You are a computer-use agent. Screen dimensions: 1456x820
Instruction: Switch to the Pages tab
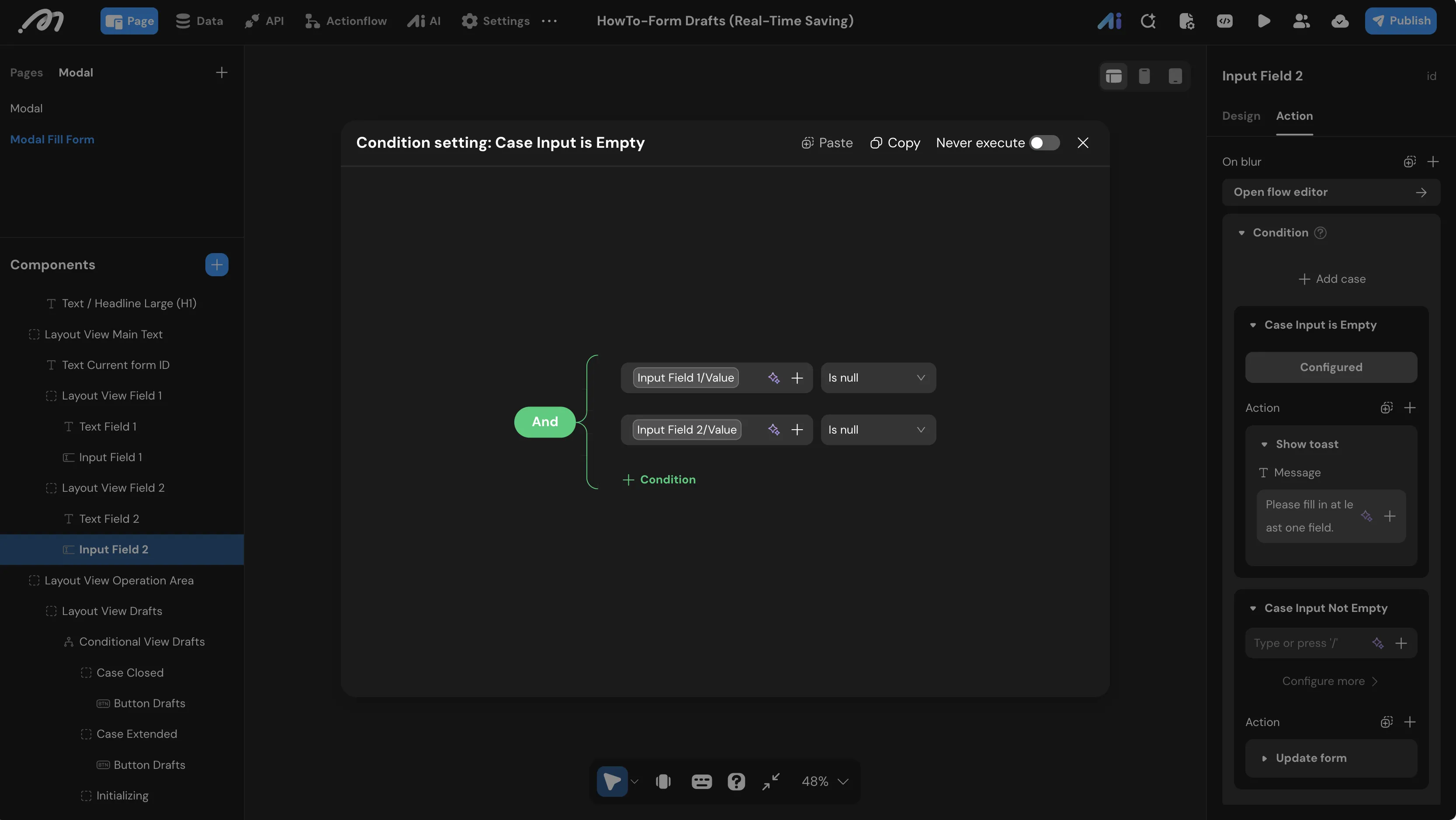[27, 73]
